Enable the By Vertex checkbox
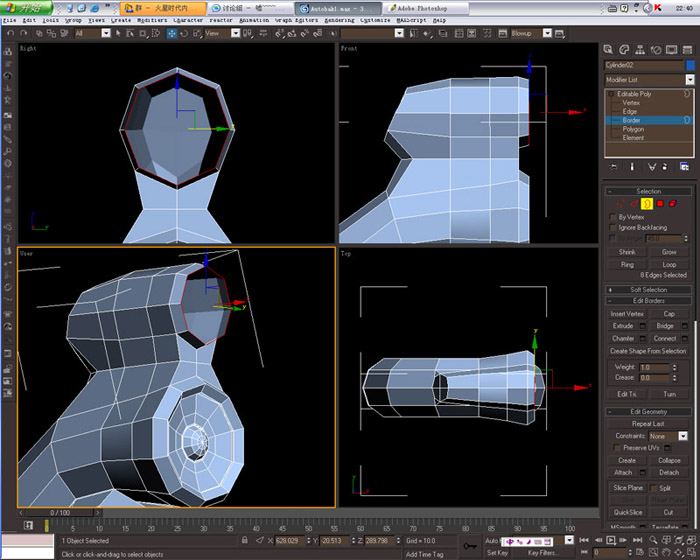700x560 pixels. (612, 217)
